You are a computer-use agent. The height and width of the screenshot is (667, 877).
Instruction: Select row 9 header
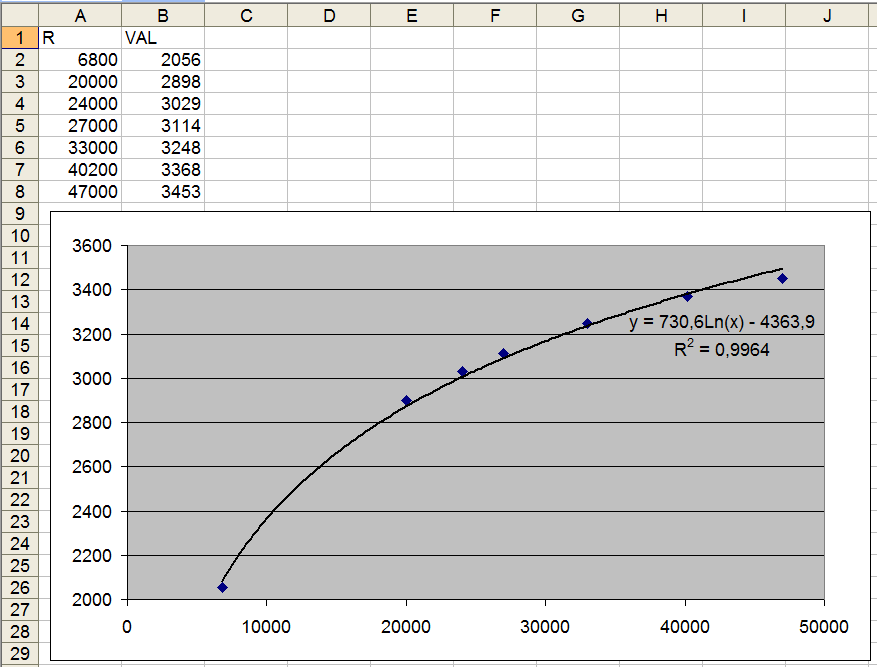pyautogui.click(x=20, y=214)
